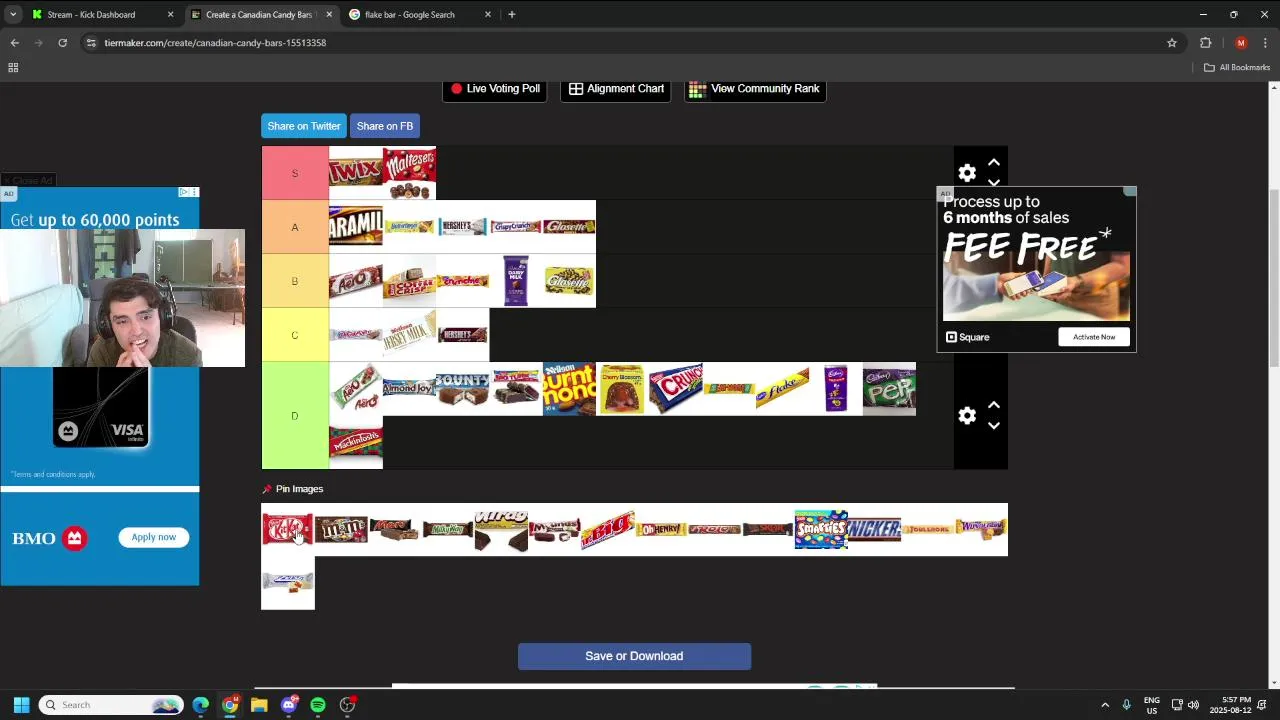1280x720 pixels.
Task: Close the flake bar Google Search tab
Action: click(x=488, y=15)
